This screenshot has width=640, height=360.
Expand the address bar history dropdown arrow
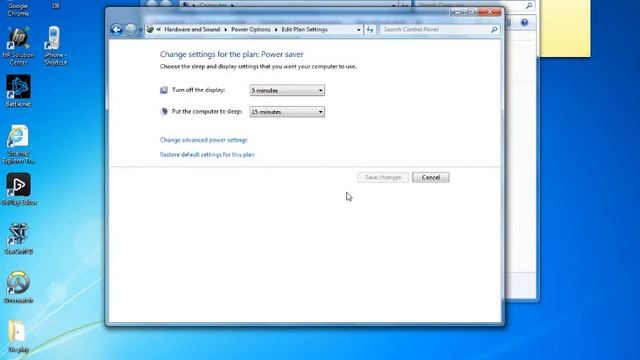(358, 29)
